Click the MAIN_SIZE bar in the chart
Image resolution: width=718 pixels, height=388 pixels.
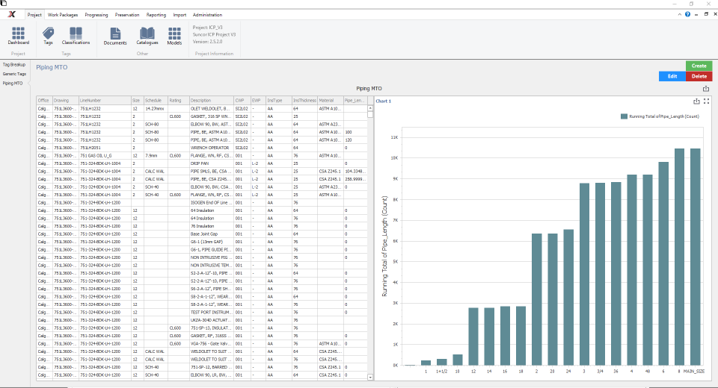tap(695, 257)
